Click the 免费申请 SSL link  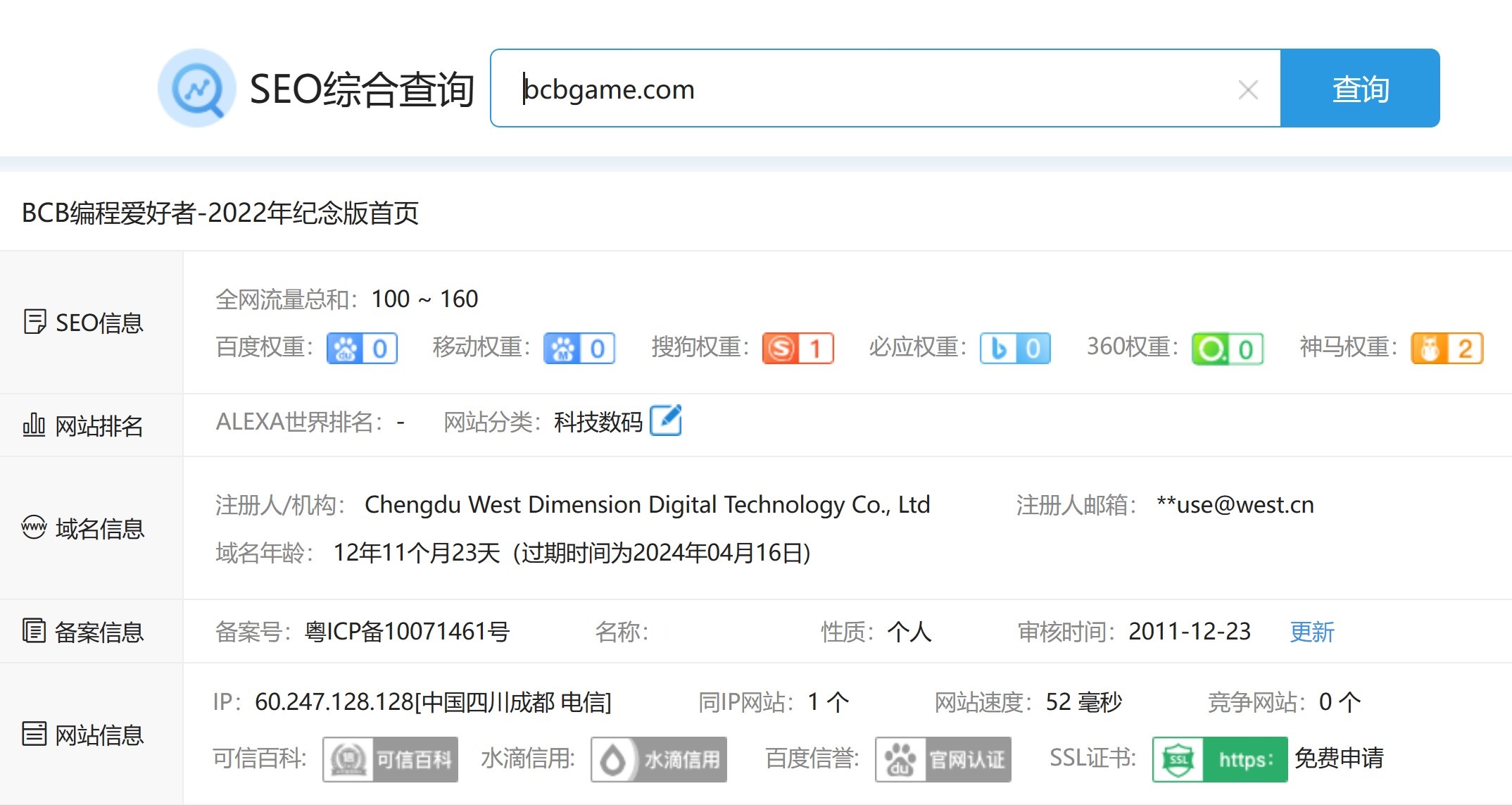(1339, 758)
